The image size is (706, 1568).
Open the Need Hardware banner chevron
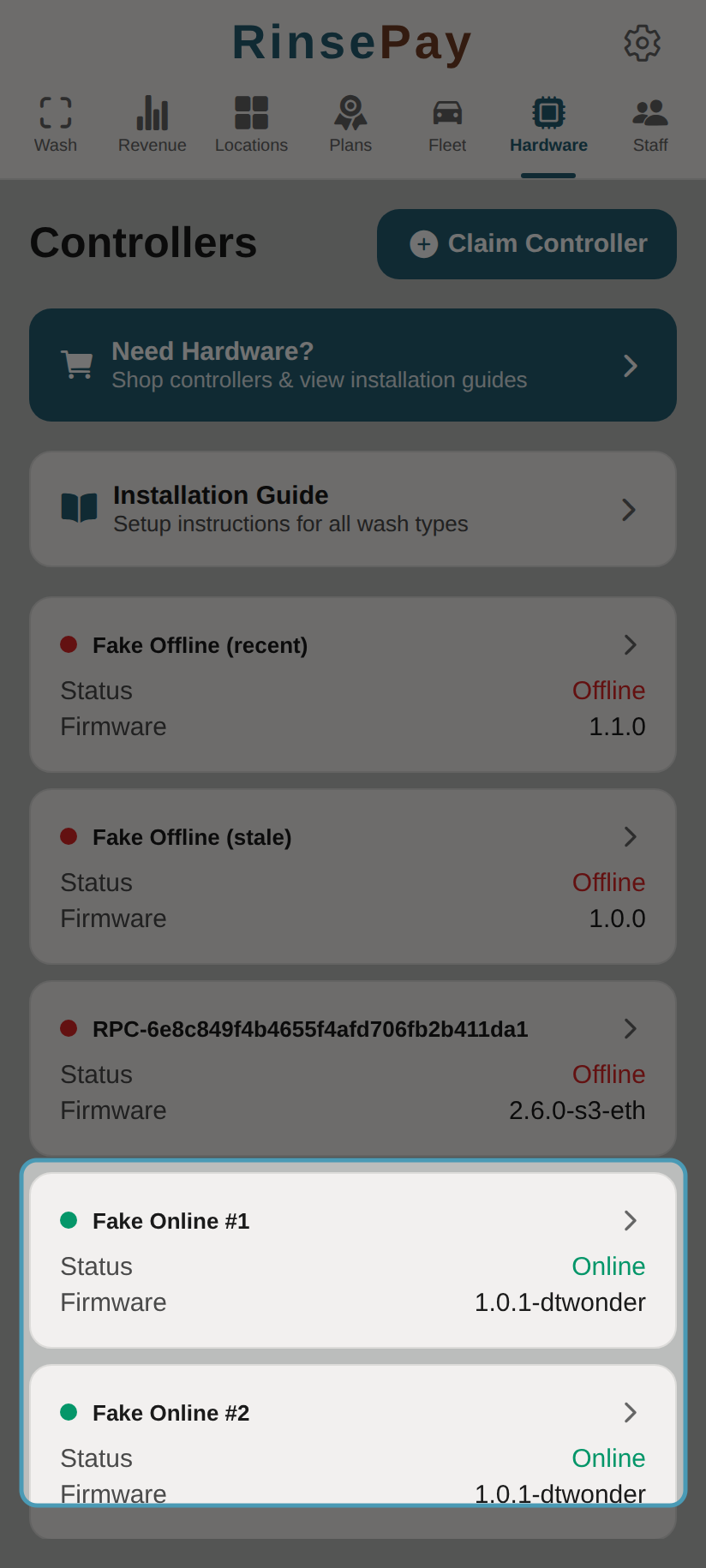631,366
